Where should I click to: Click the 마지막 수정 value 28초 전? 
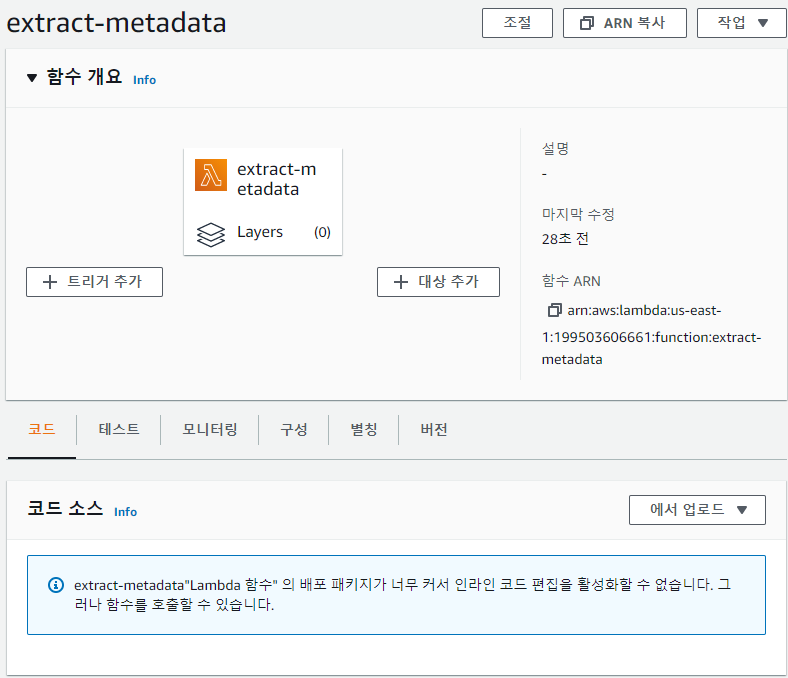565,239
